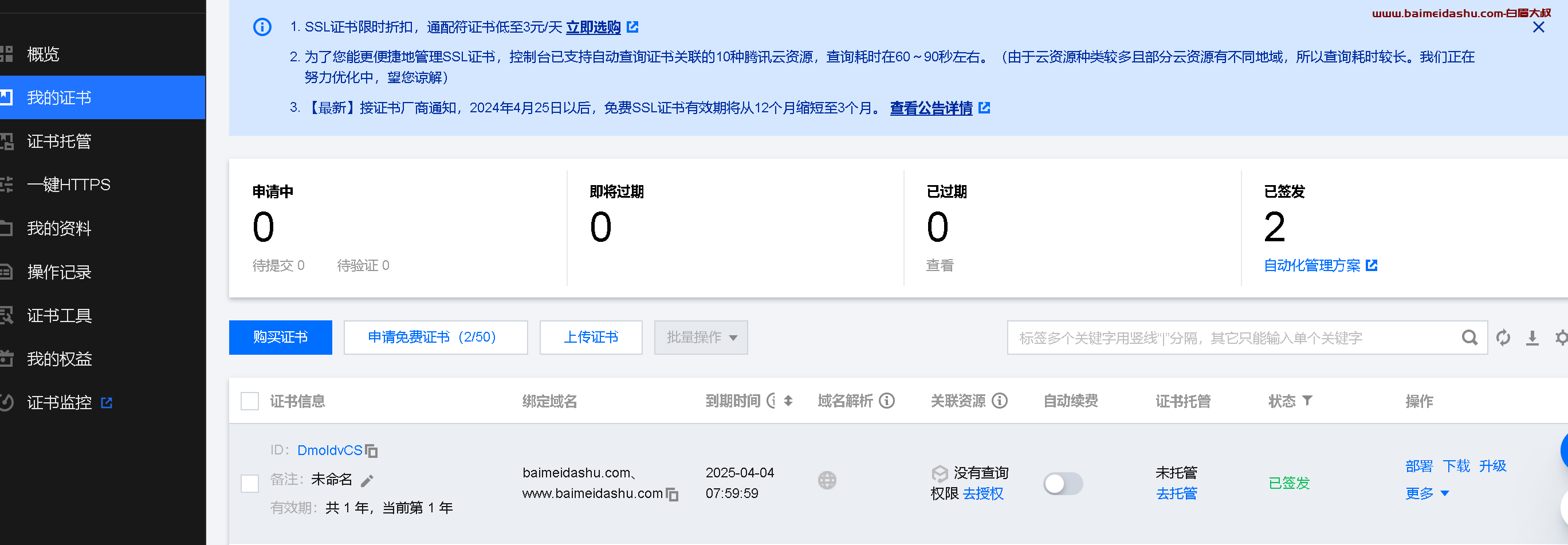
Task: Click the 绑定域名 column header
Action: point(549,401)
